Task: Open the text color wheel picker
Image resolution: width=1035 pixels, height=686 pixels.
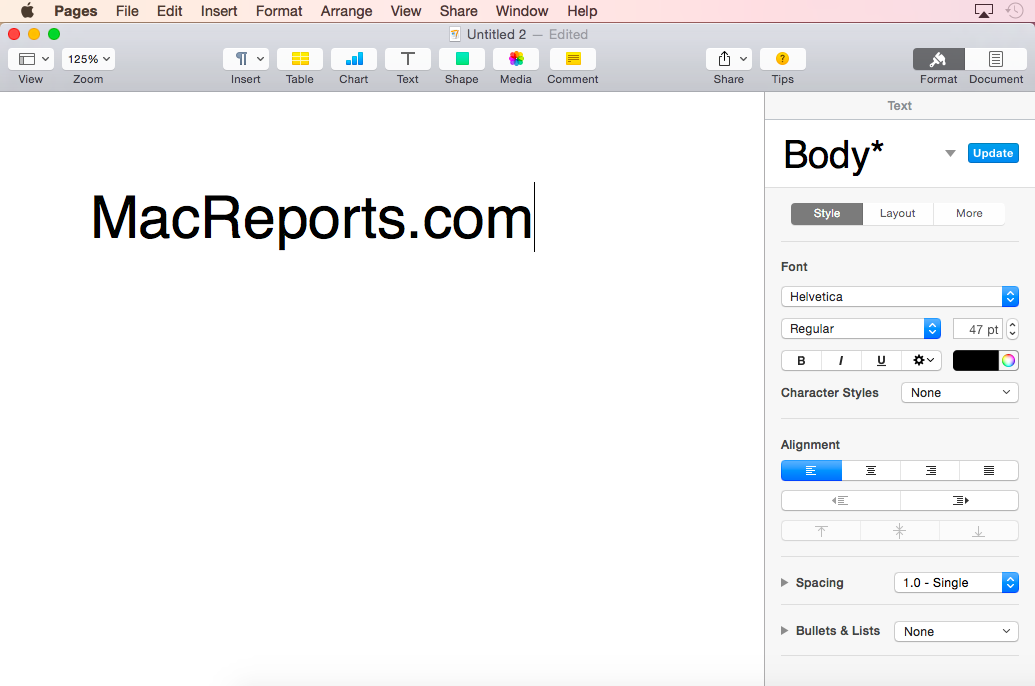Action: point(1008,361)
